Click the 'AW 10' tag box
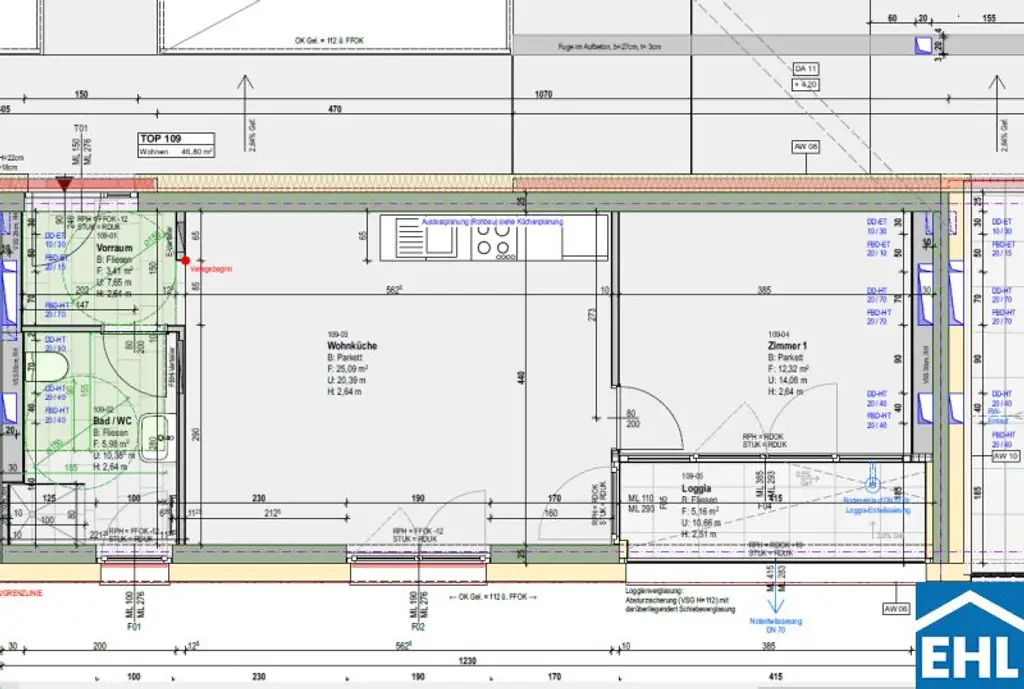 point(1005,456)
